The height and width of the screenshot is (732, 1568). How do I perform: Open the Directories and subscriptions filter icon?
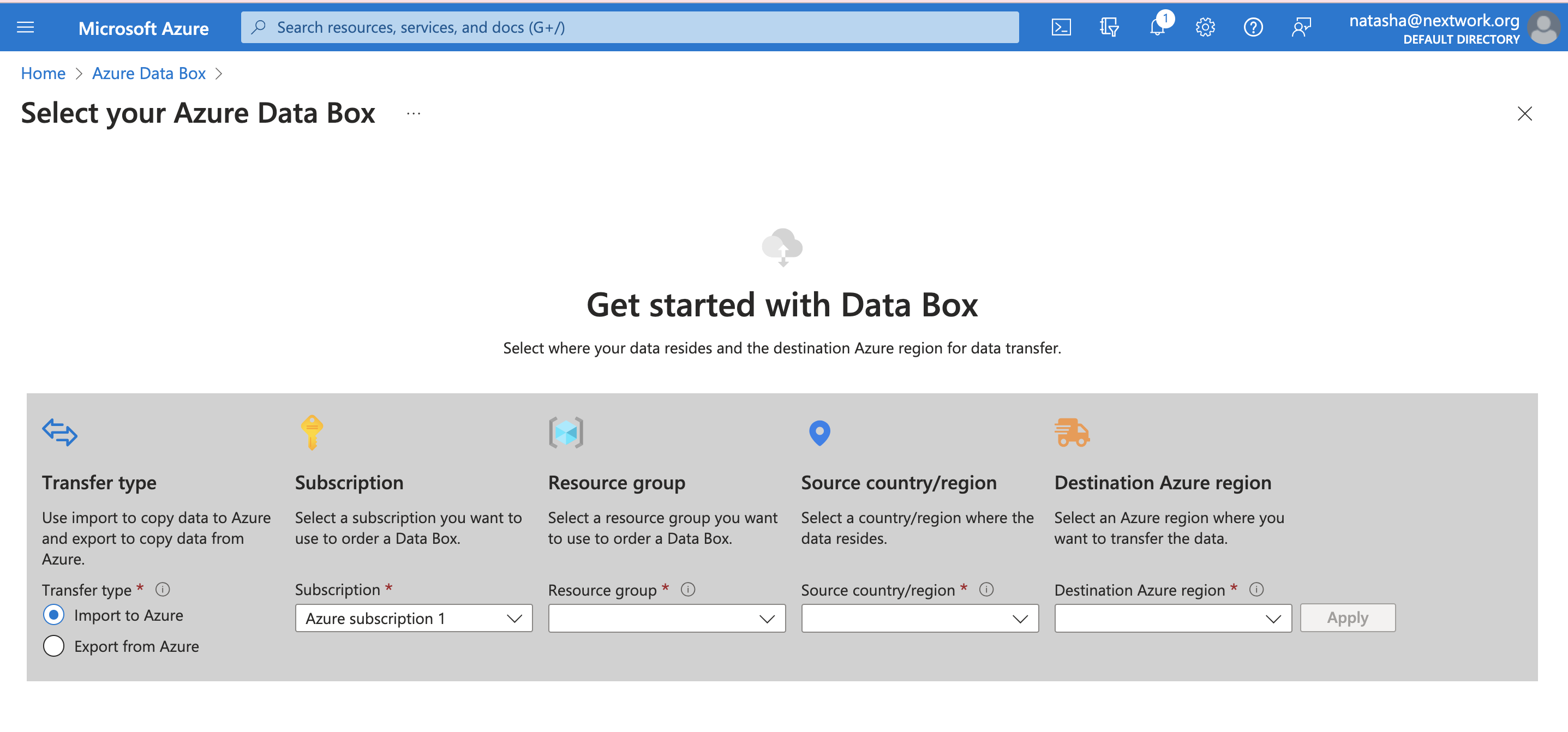click(x=1109, y=27)
